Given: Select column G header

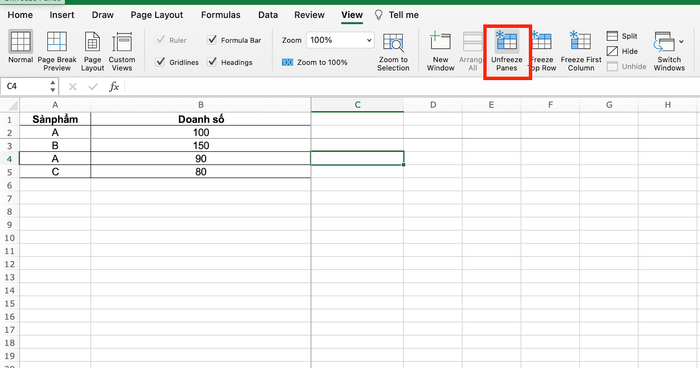Looking at the screenshot, I should [609, 105].
